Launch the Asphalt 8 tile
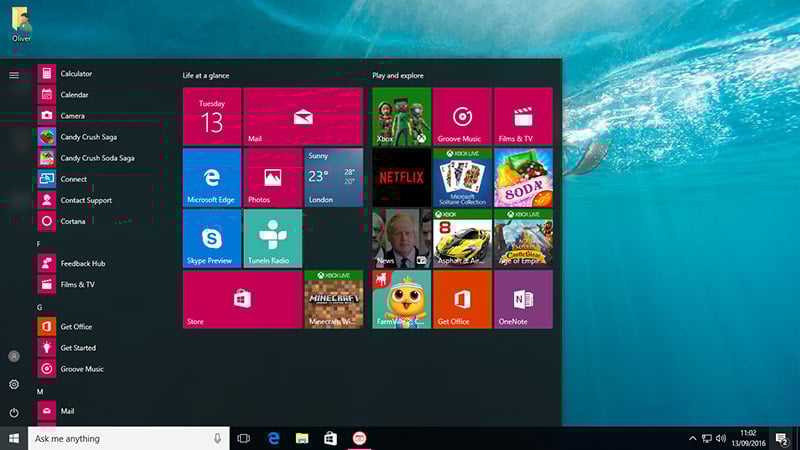 point(462,238)
